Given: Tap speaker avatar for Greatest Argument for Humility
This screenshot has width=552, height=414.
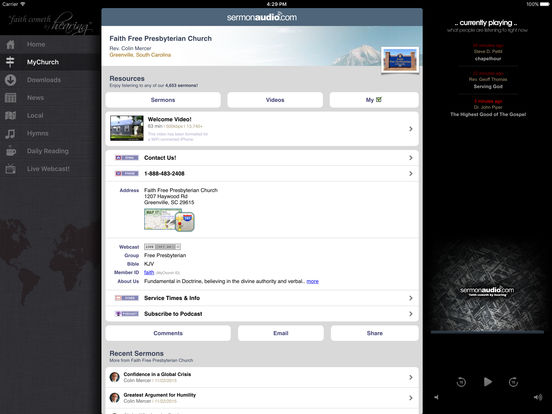Looking at the screenshot, I should click(114, 398).
